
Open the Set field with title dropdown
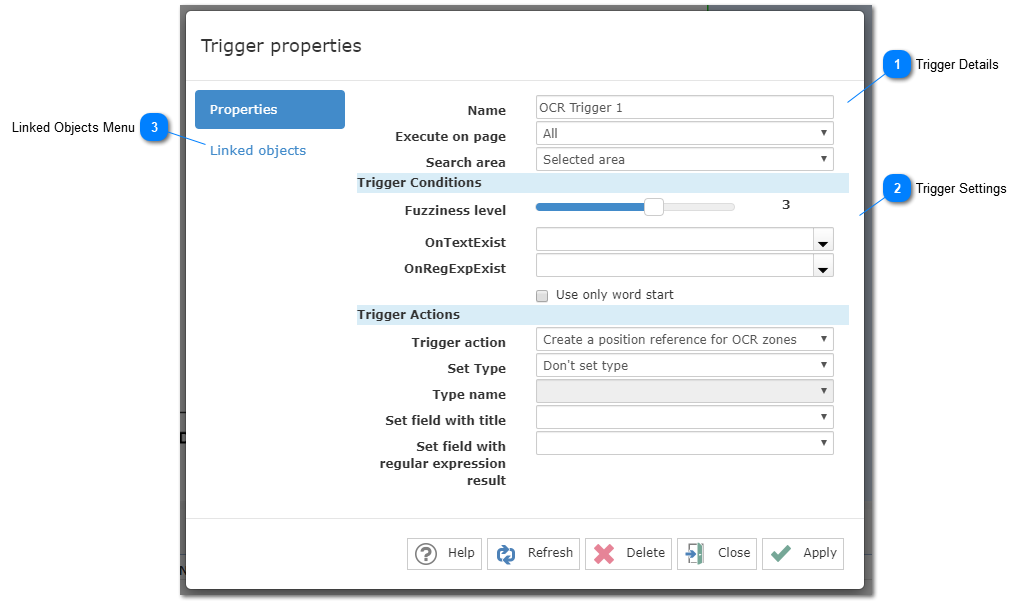click(x=684, y=417)
